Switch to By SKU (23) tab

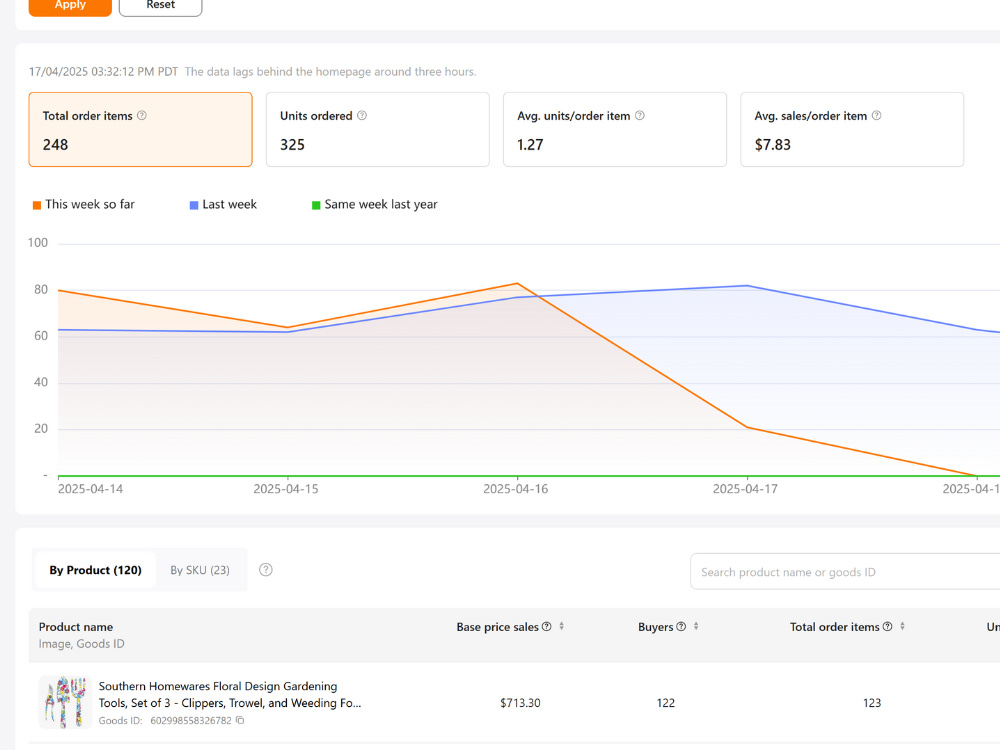point(200,570)
